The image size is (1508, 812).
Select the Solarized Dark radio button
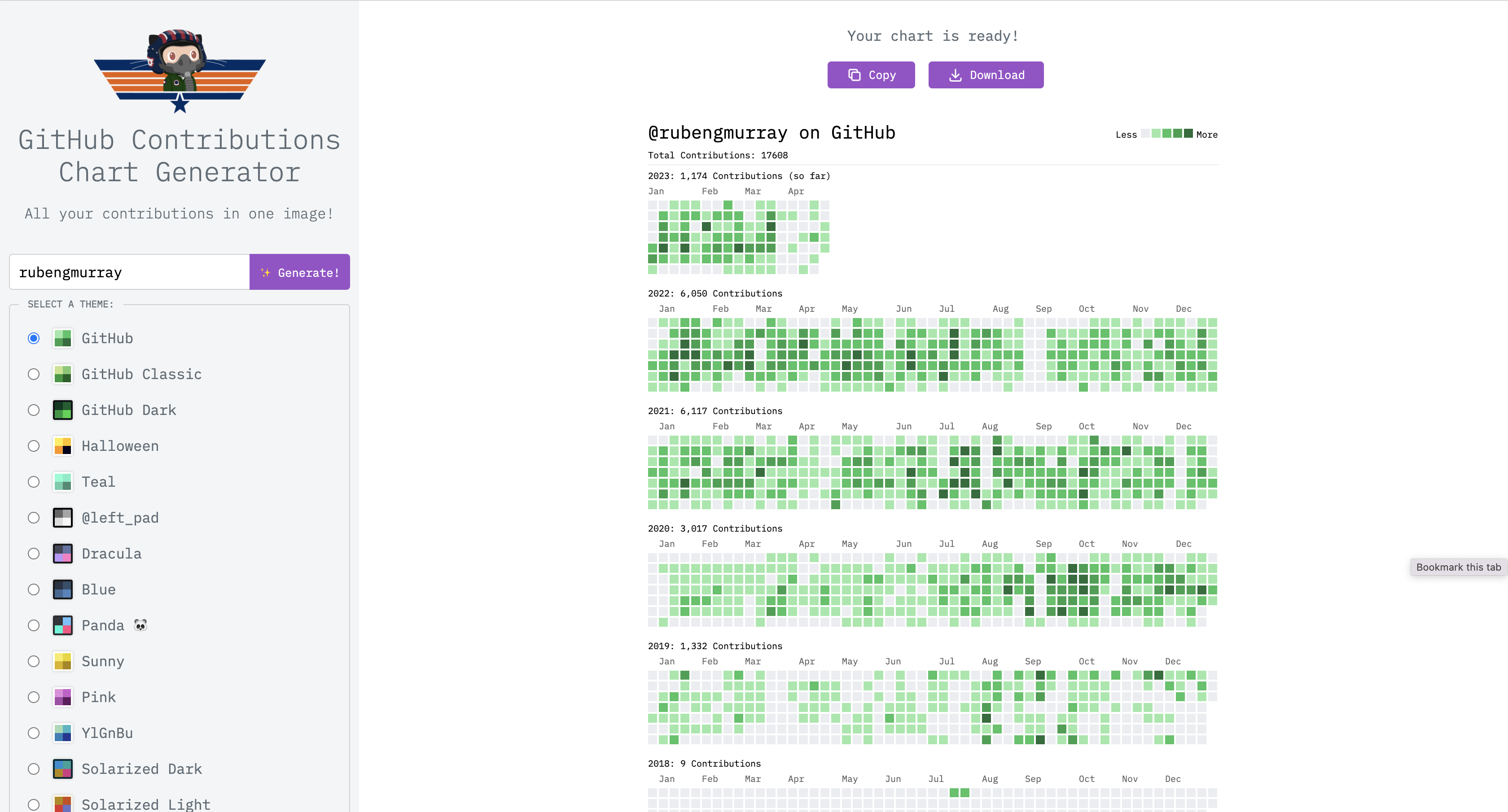34,769
